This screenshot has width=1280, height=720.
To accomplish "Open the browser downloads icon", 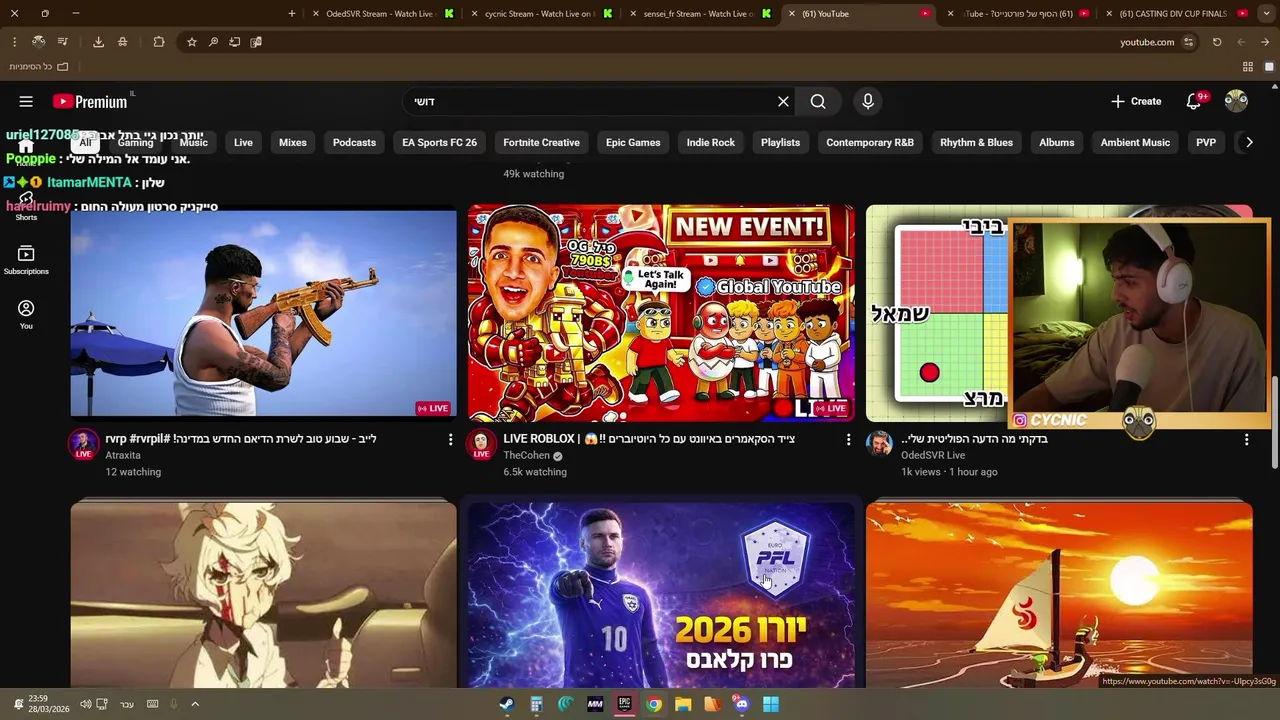I will pos(98,42).
